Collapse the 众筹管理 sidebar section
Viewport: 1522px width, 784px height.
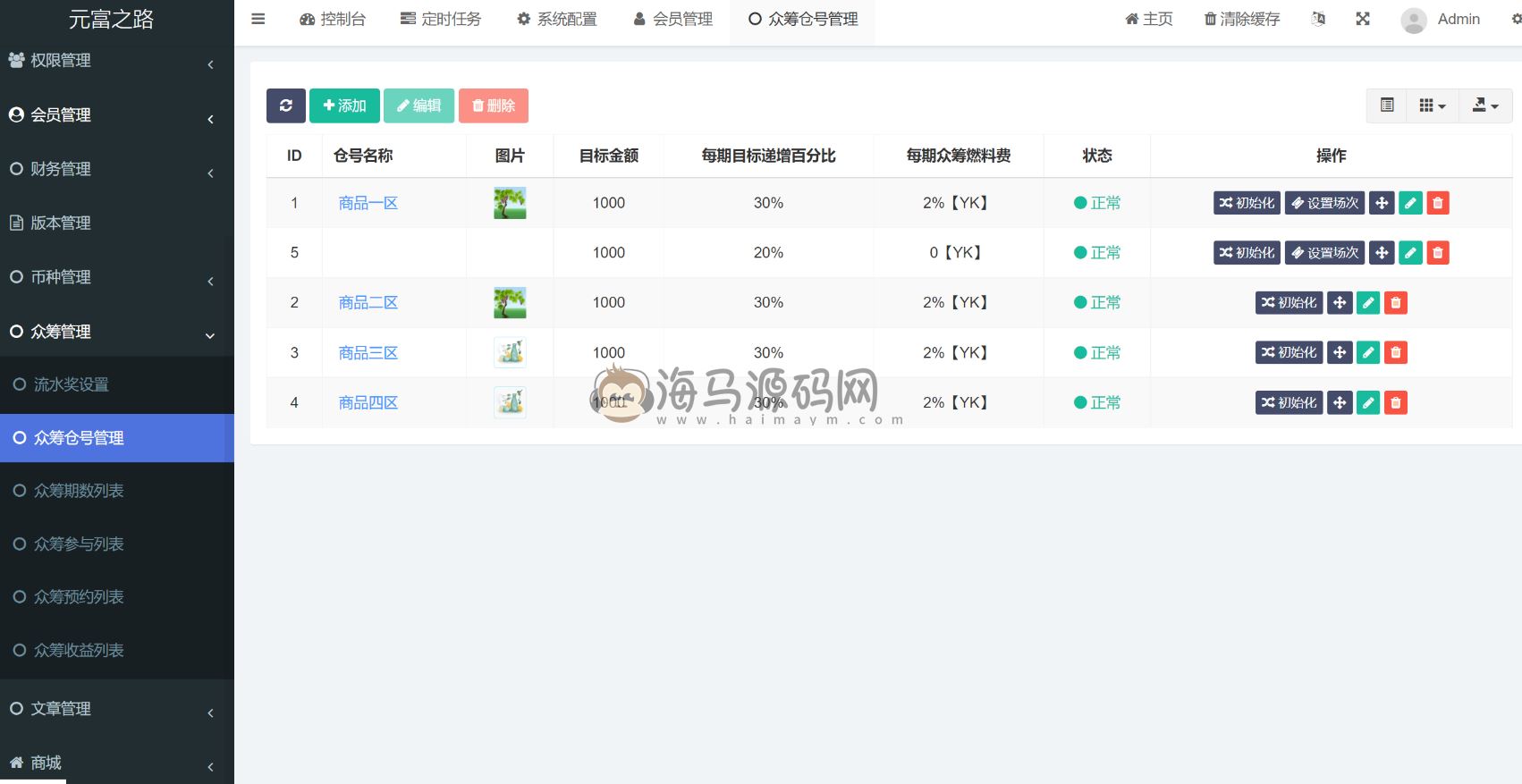[x=116, y=332]
